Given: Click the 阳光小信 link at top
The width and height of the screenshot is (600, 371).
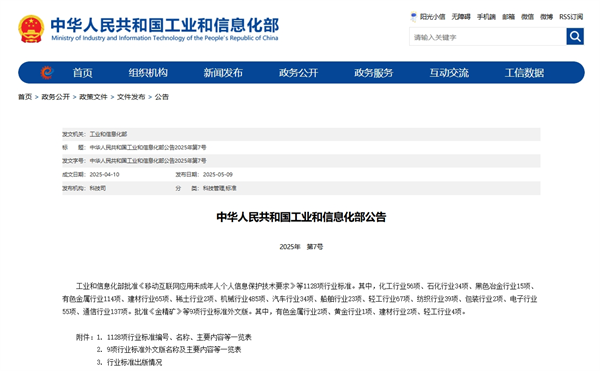Looking at the screenshot, I should tap(432, 17).
